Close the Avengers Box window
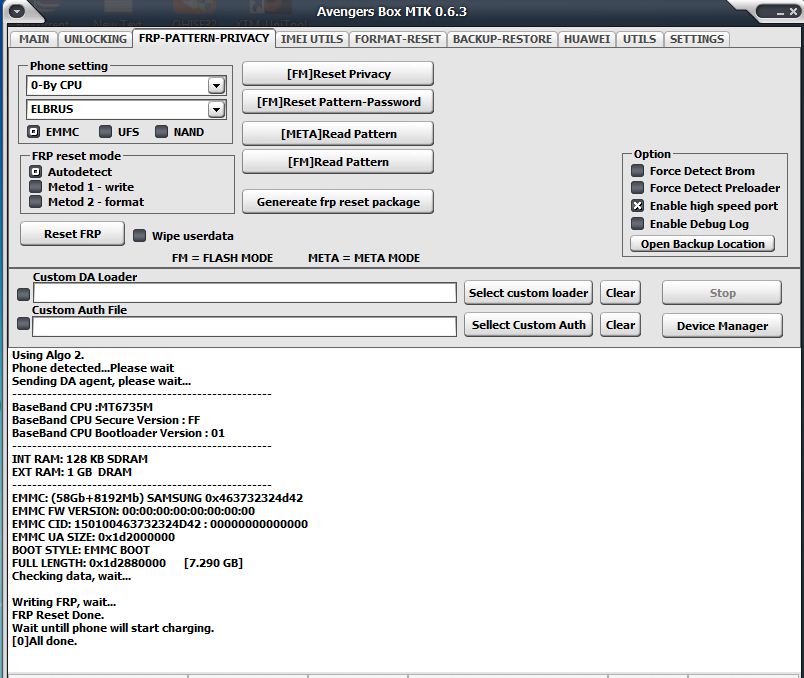Screen dimensions: 804x678 tap(793, 12)
